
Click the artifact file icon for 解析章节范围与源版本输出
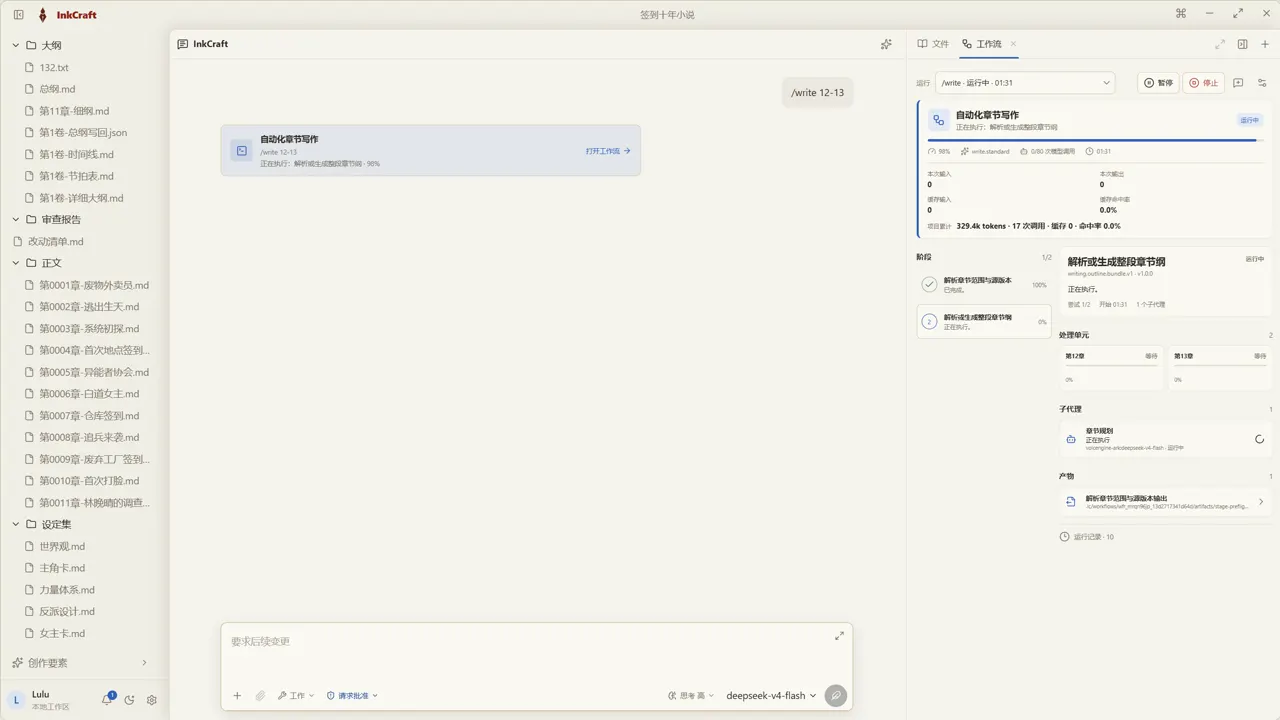tap(1071, 502)
